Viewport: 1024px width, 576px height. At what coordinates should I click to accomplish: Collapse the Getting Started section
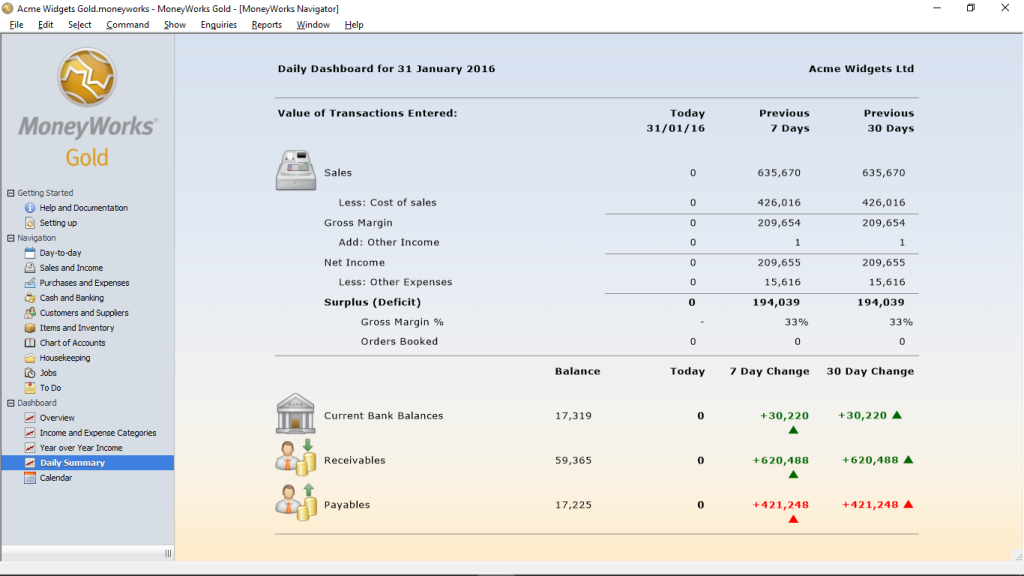(x=9, y=192)
